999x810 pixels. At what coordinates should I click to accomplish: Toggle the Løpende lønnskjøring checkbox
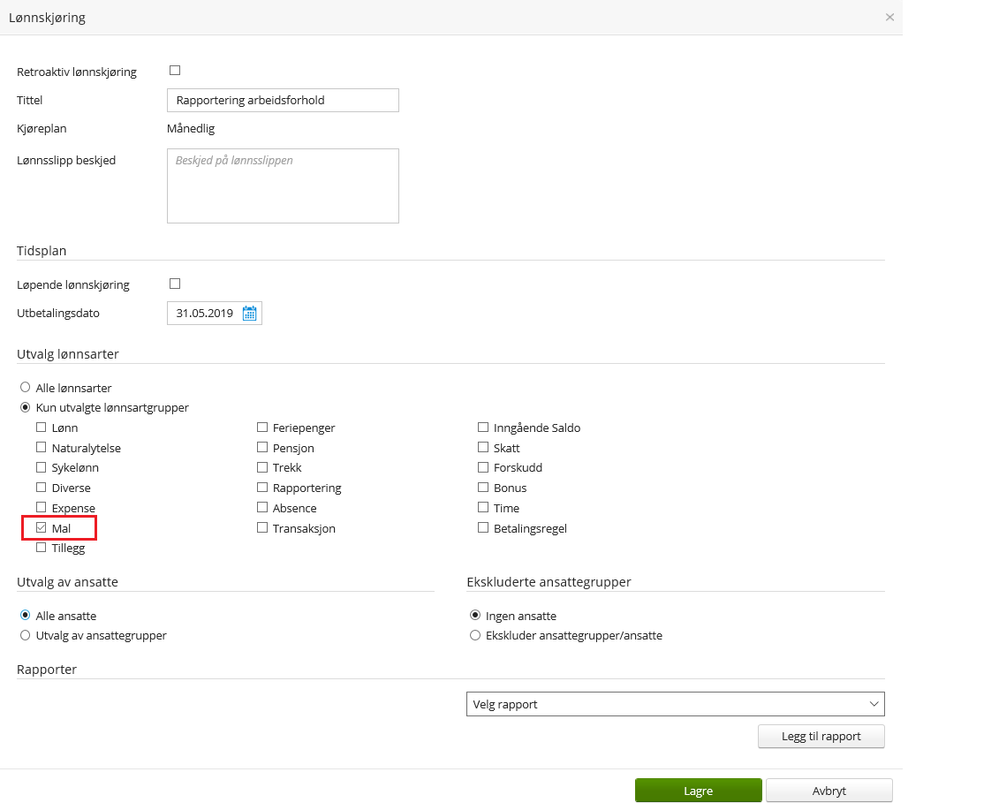(x=175, y=284)
